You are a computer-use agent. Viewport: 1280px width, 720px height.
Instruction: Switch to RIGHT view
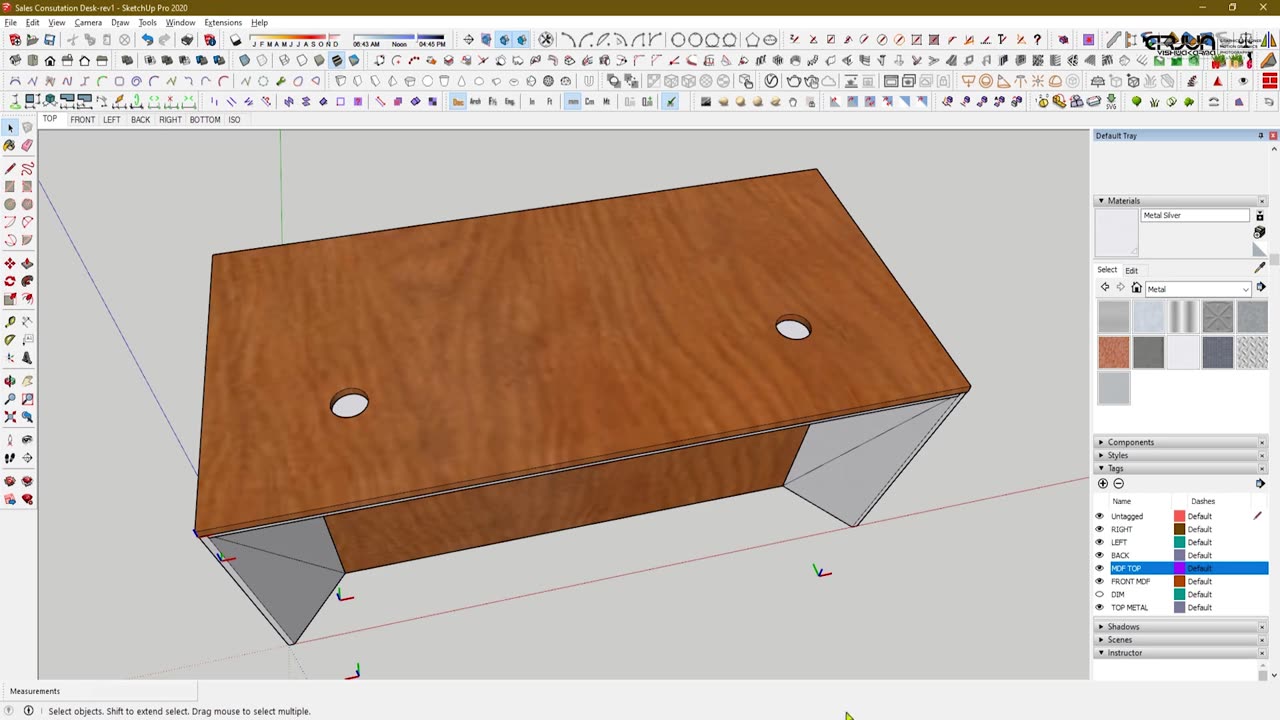[170, 119]
